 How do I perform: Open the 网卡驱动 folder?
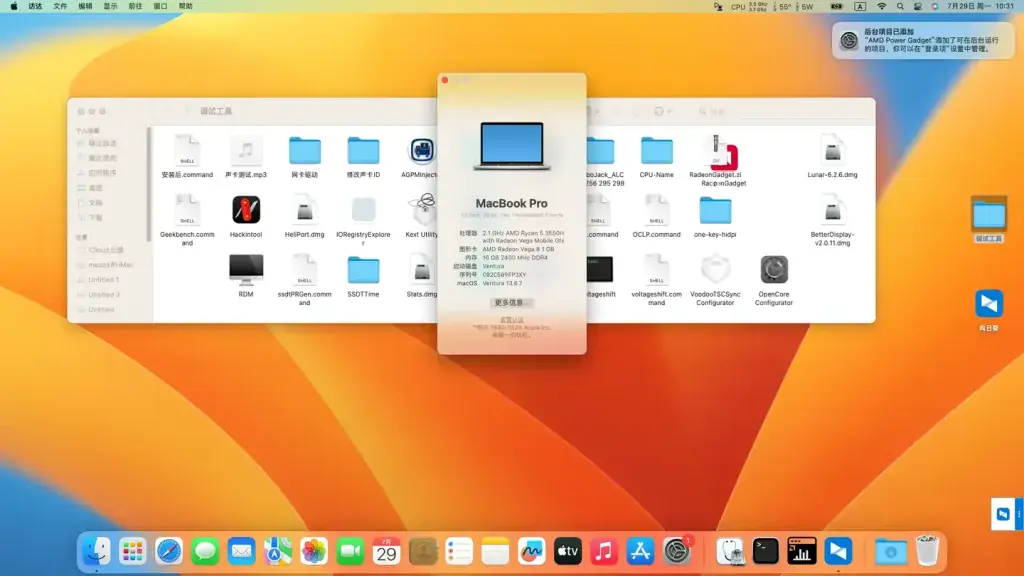pos(304,151)
